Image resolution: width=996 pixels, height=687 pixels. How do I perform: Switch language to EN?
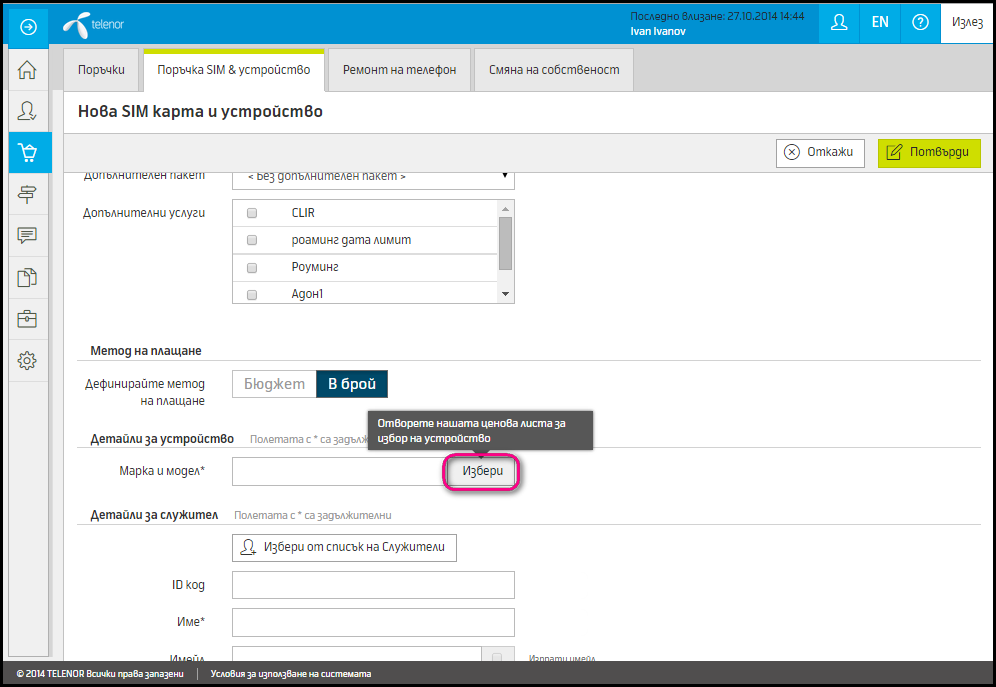coord(880,23)
